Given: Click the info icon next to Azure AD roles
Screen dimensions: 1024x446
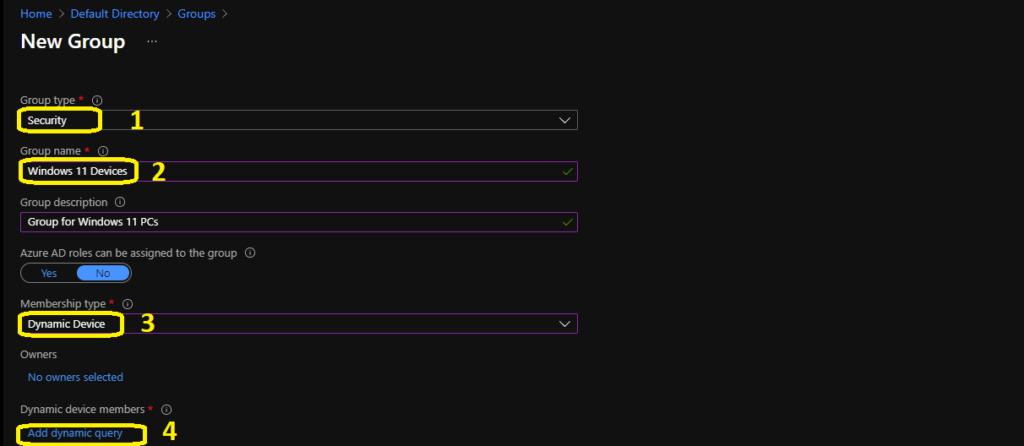Looking at the screenshot, I should 249,253.
